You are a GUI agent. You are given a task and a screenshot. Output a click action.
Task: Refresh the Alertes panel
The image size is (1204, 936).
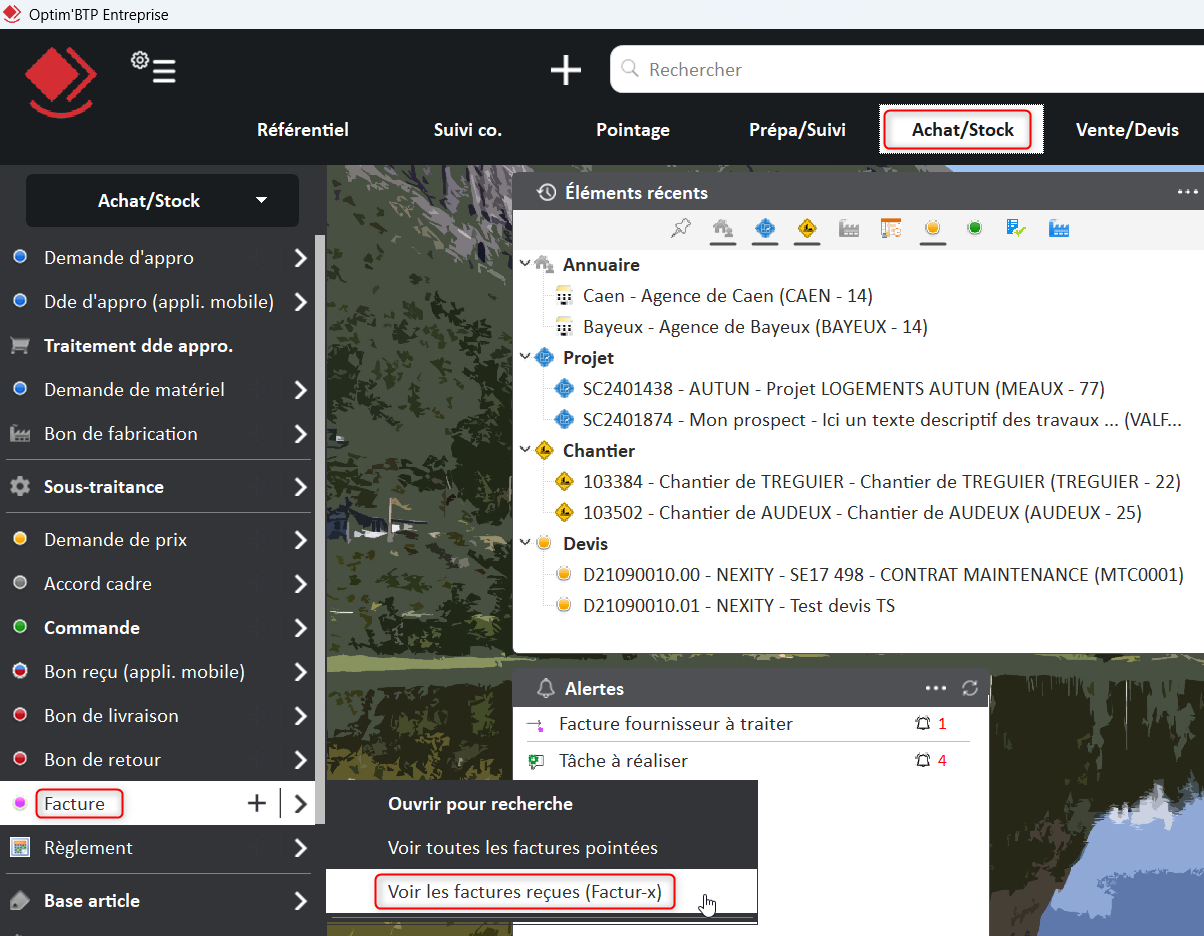click(x=970, y=688)
